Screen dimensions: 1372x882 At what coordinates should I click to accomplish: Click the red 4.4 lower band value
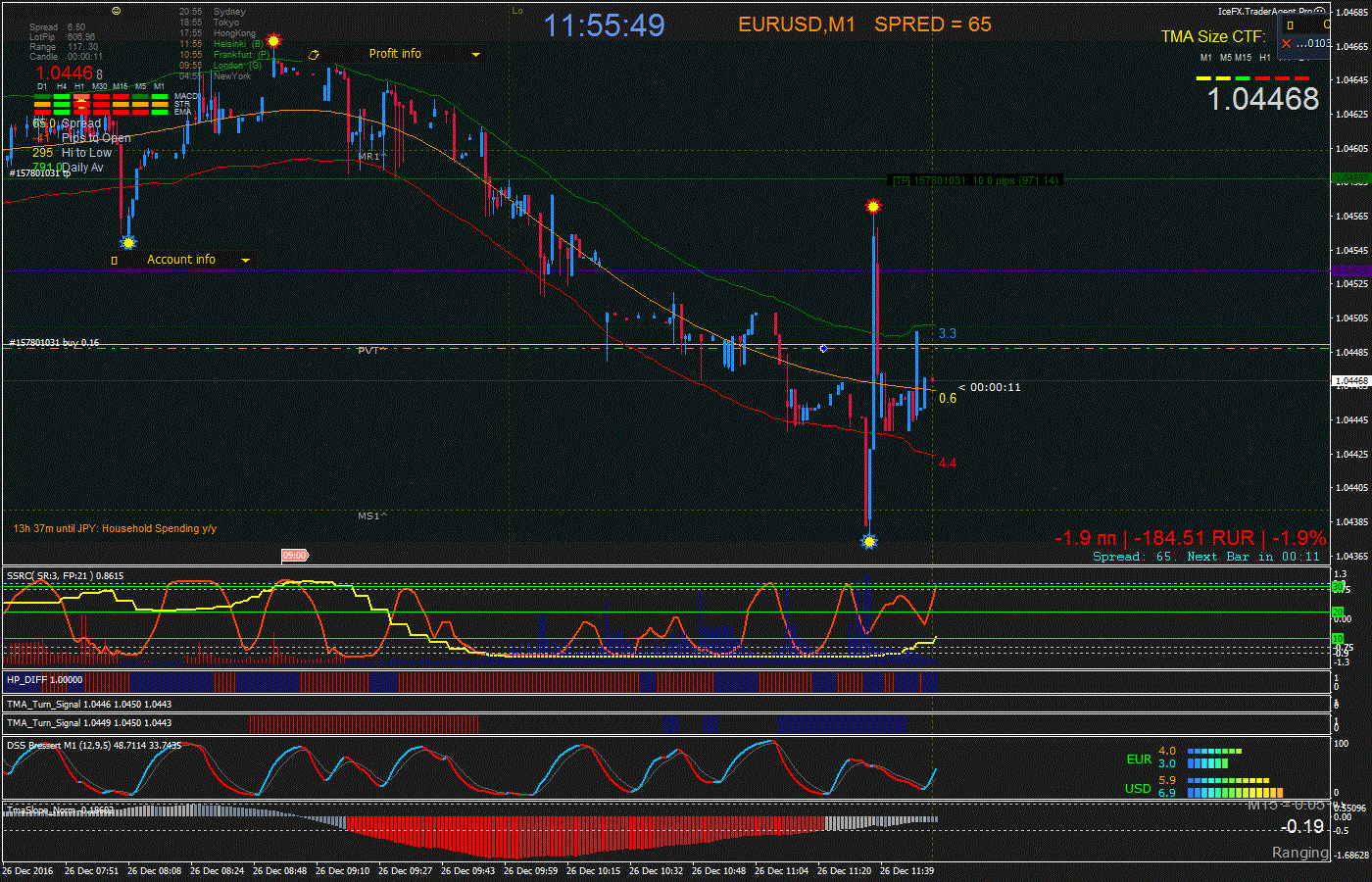pos(948,463)
